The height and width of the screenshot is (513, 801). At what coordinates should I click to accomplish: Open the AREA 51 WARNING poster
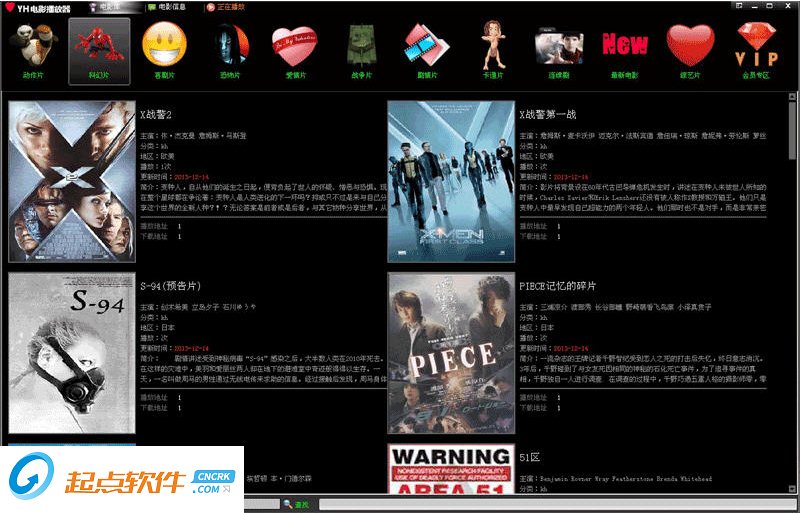point(451,469)
